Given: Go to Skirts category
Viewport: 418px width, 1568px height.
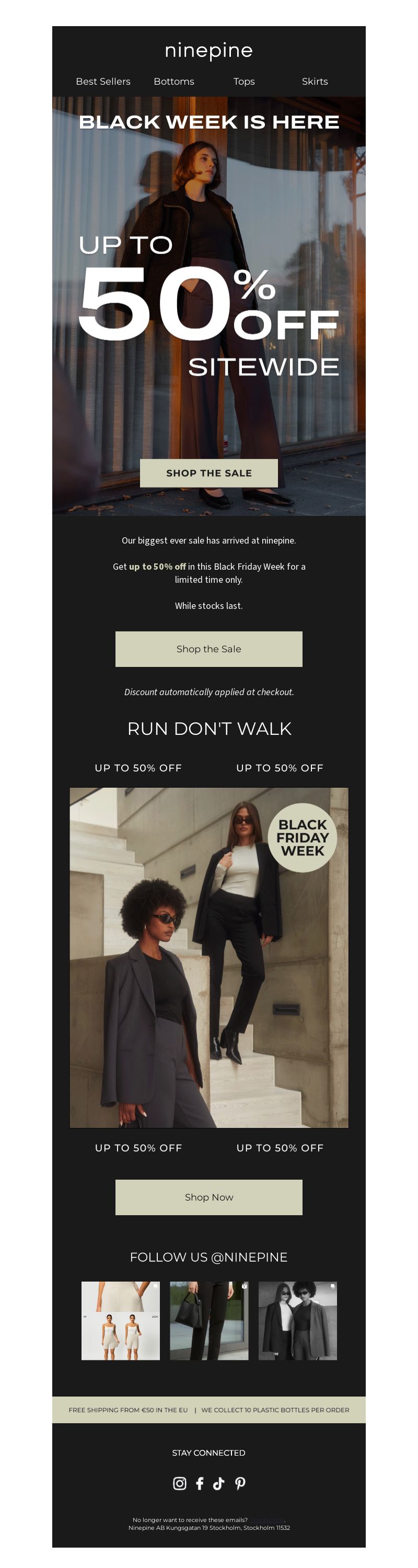Looking at the screenshot, I should pos(315,81).
